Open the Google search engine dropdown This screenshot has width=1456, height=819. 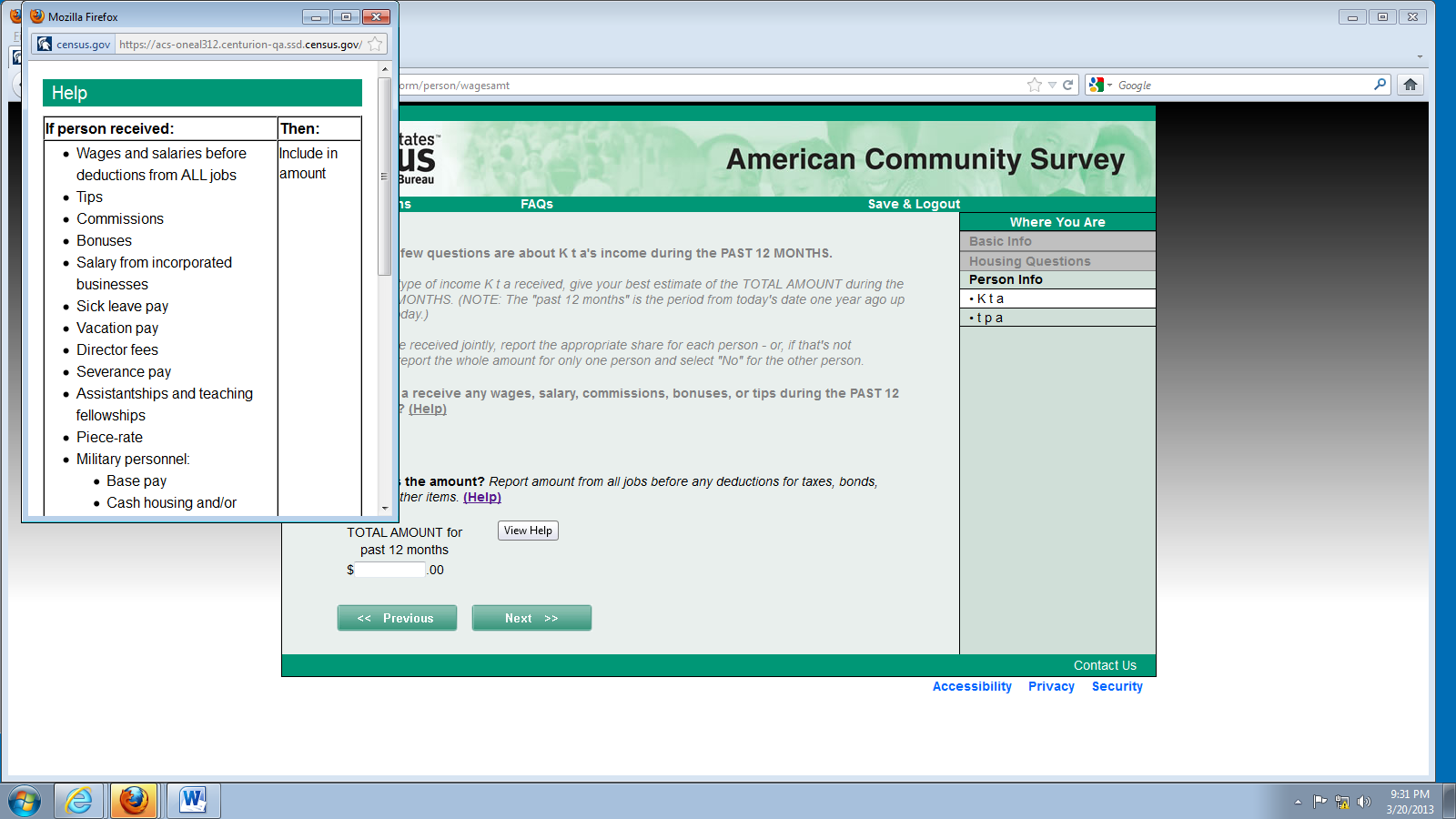[x=1100, y=85]
